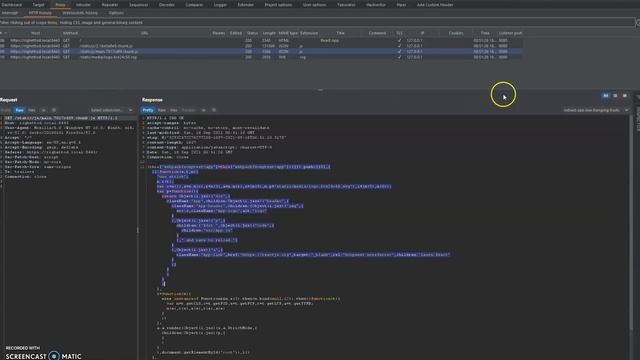Switch to the Intruder tab

click(x=83, y=5)
